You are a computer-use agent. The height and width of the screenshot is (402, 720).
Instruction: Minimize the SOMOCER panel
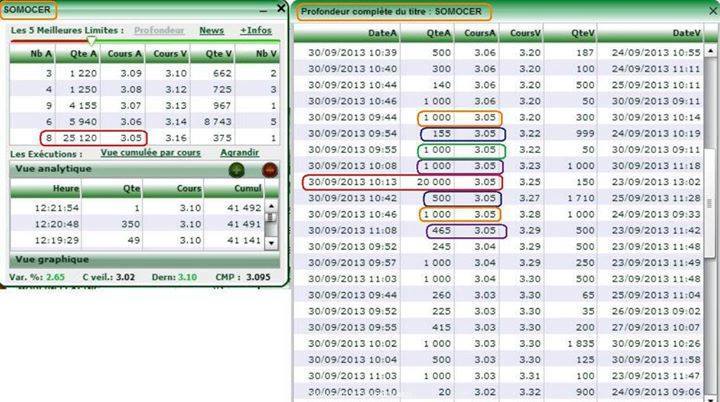(263, 10)
